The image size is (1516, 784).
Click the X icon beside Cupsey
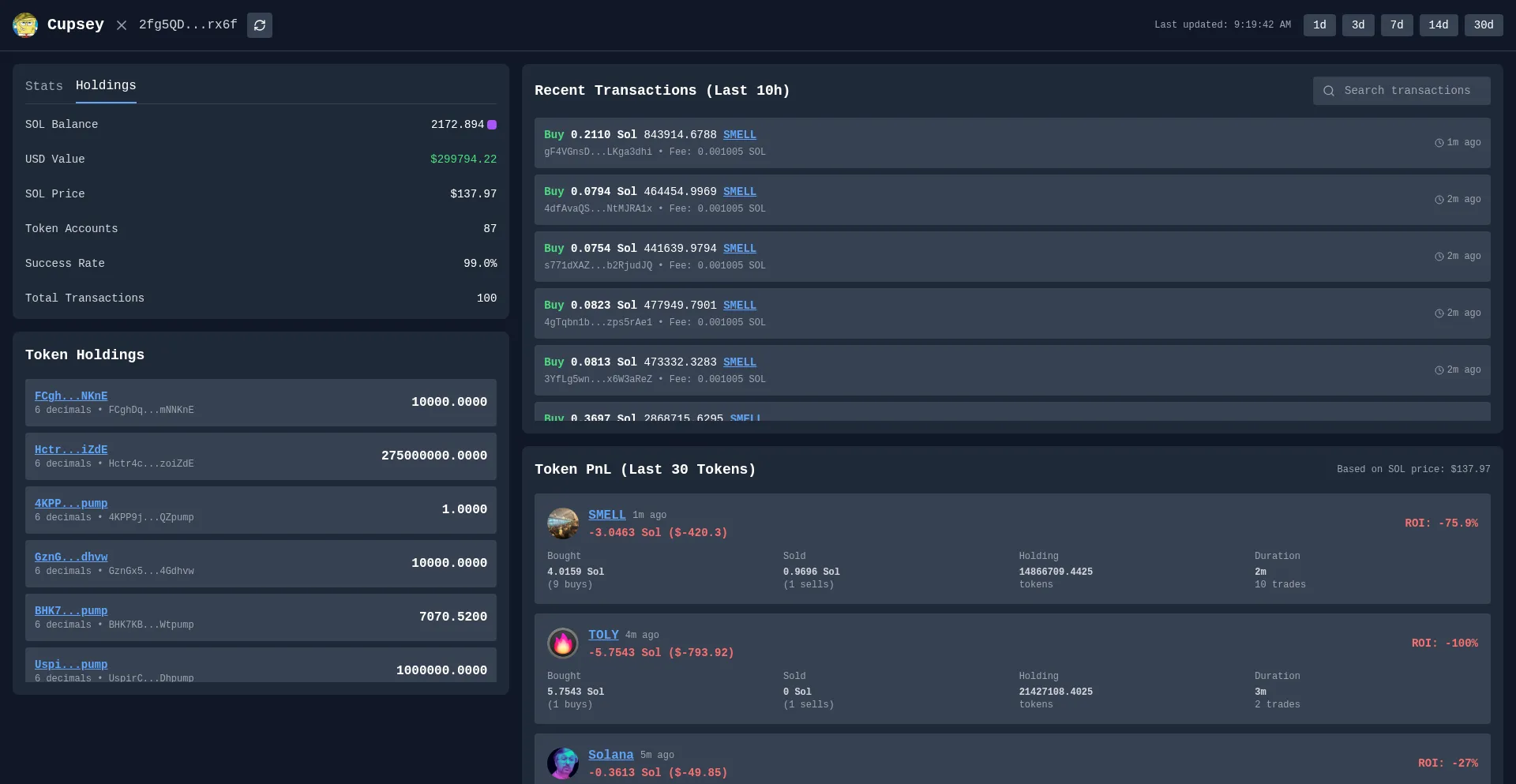point(122,25)
